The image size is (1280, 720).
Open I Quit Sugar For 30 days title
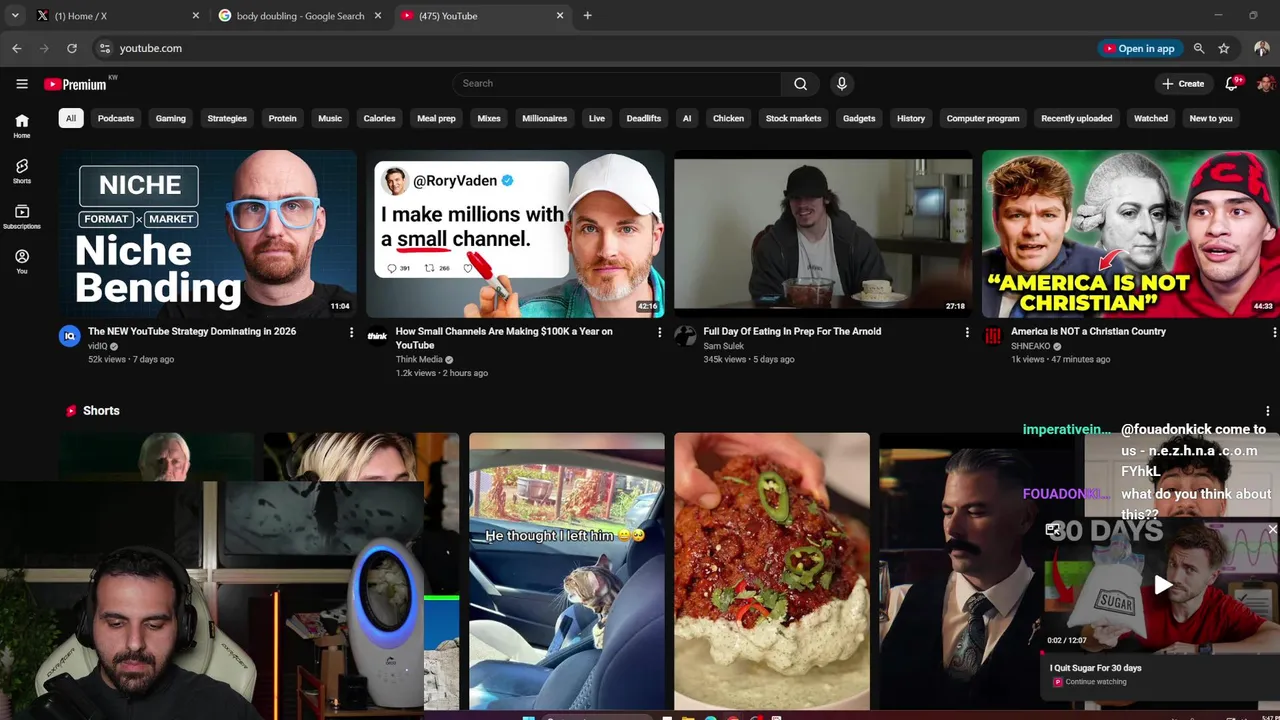[1095, 668]
